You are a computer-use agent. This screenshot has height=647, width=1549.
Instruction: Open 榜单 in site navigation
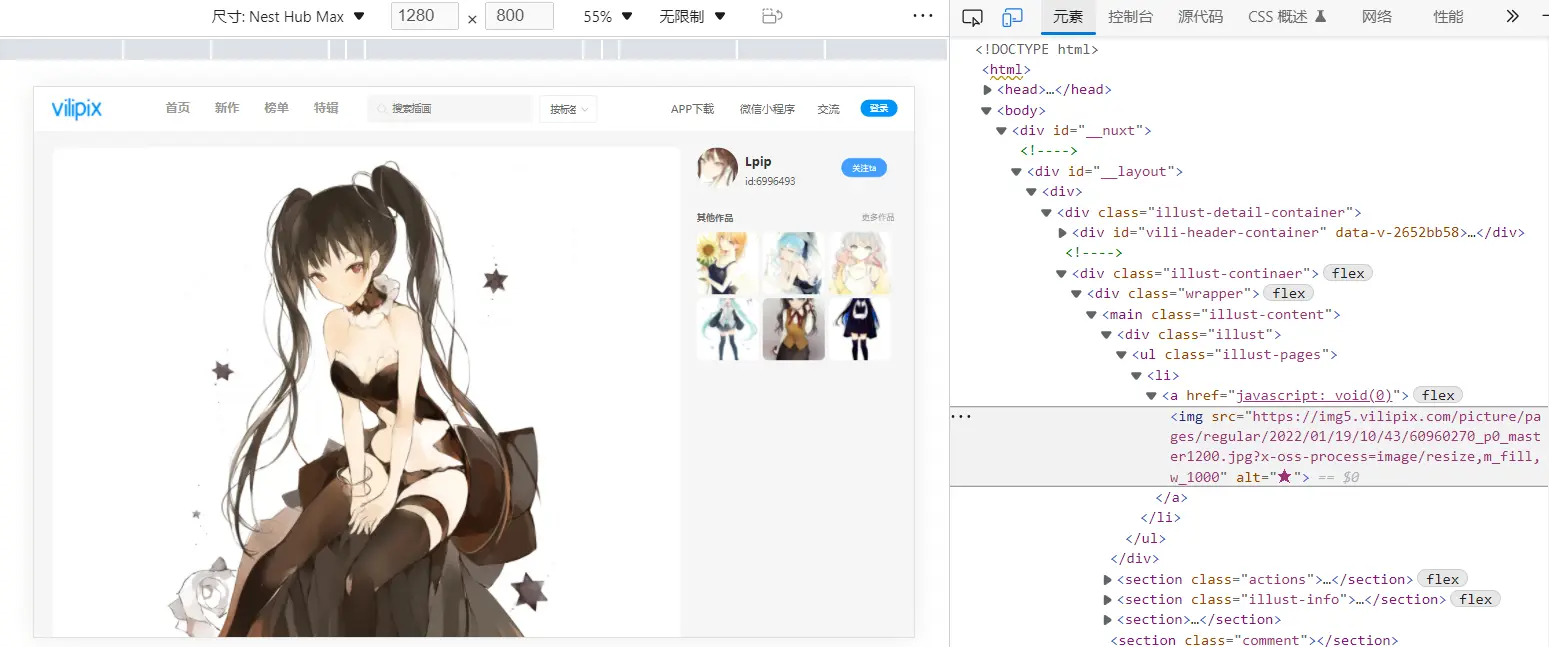click(276, 108)
